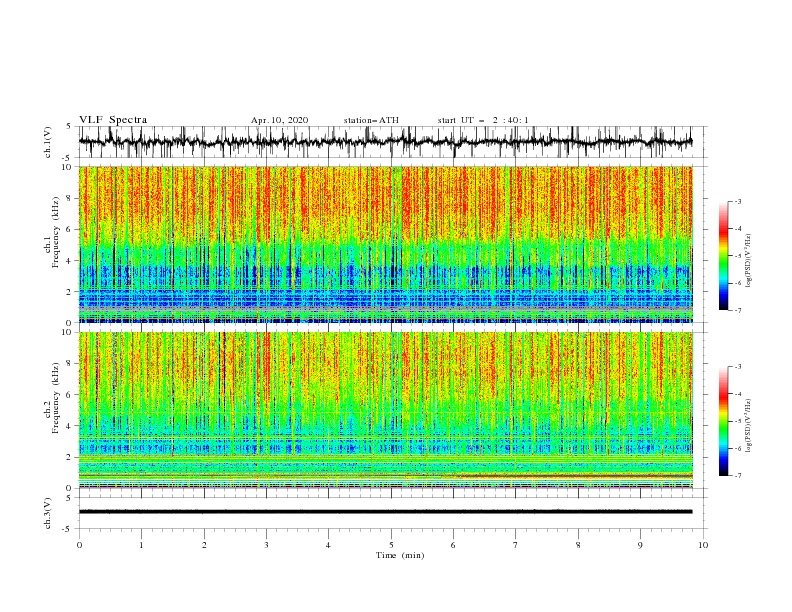Screen dimensions: 792x612
Task: Click the 'Time (min)' axis label
Action: [x=400, y=555]
